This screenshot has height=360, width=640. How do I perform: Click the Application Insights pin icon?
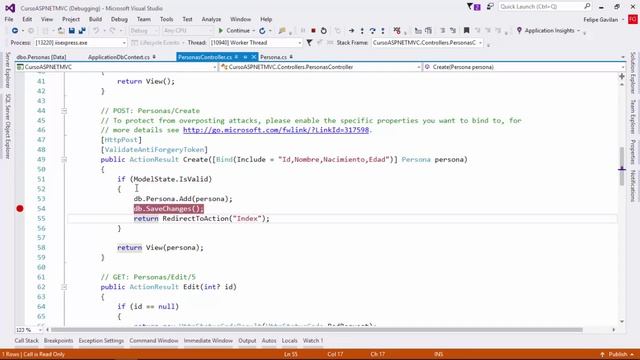pyautogui.click(x=519, y=31)
